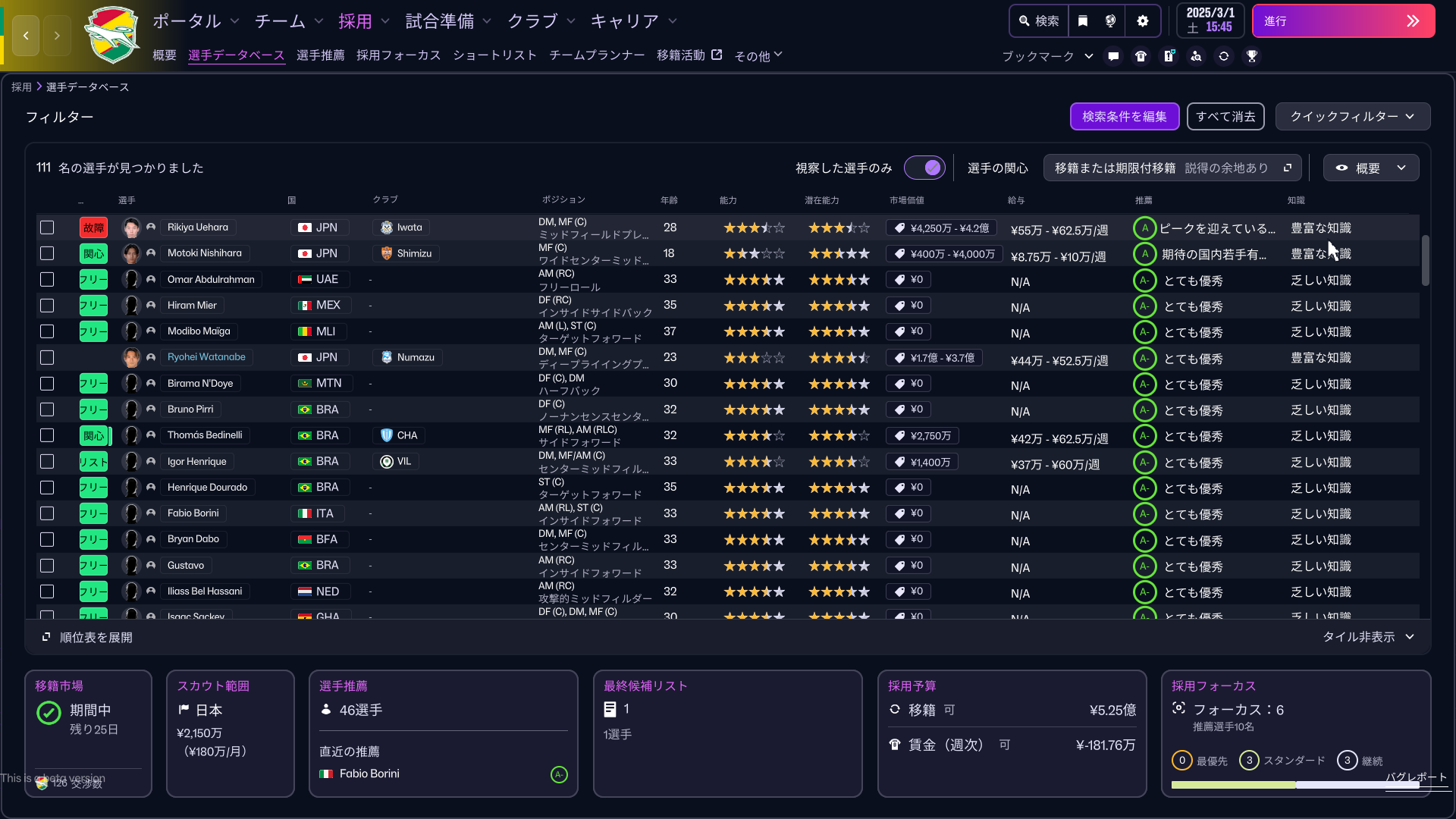Click the people bookmark shortcut icon

[1196, 56]
